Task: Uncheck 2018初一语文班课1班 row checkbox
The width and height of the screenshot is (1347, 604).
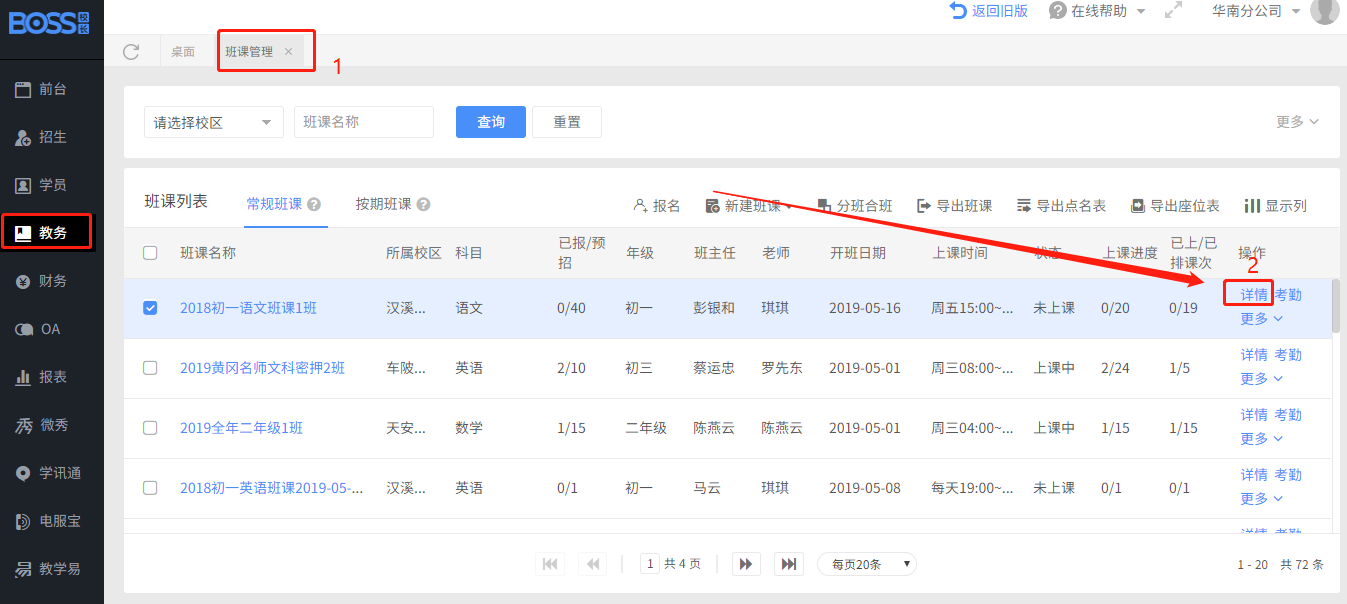Action: pos(150,308)
